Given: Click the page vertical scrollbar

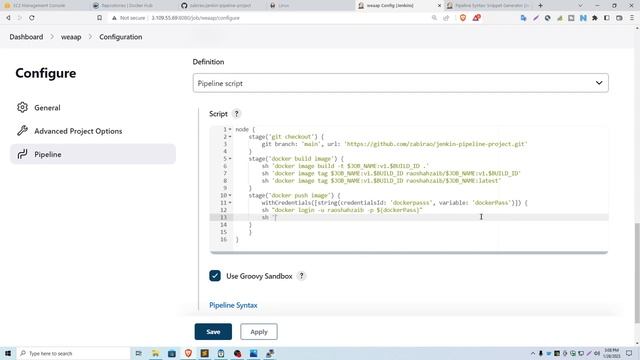Looking at the screenshot, I should click(637, 273).
